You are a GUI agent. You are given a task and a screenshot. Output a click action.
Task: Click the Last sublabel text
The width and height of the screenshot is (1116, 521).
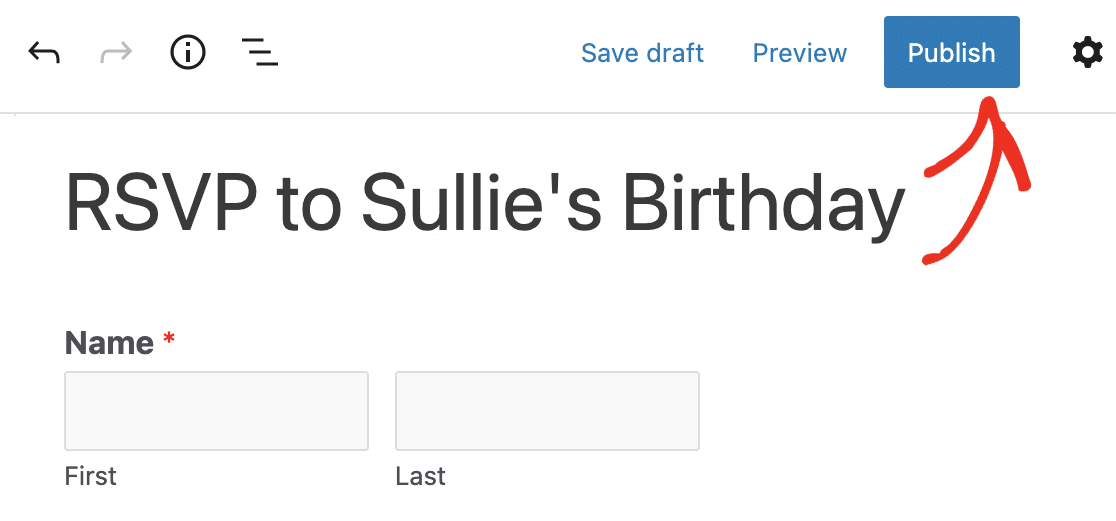421,475
